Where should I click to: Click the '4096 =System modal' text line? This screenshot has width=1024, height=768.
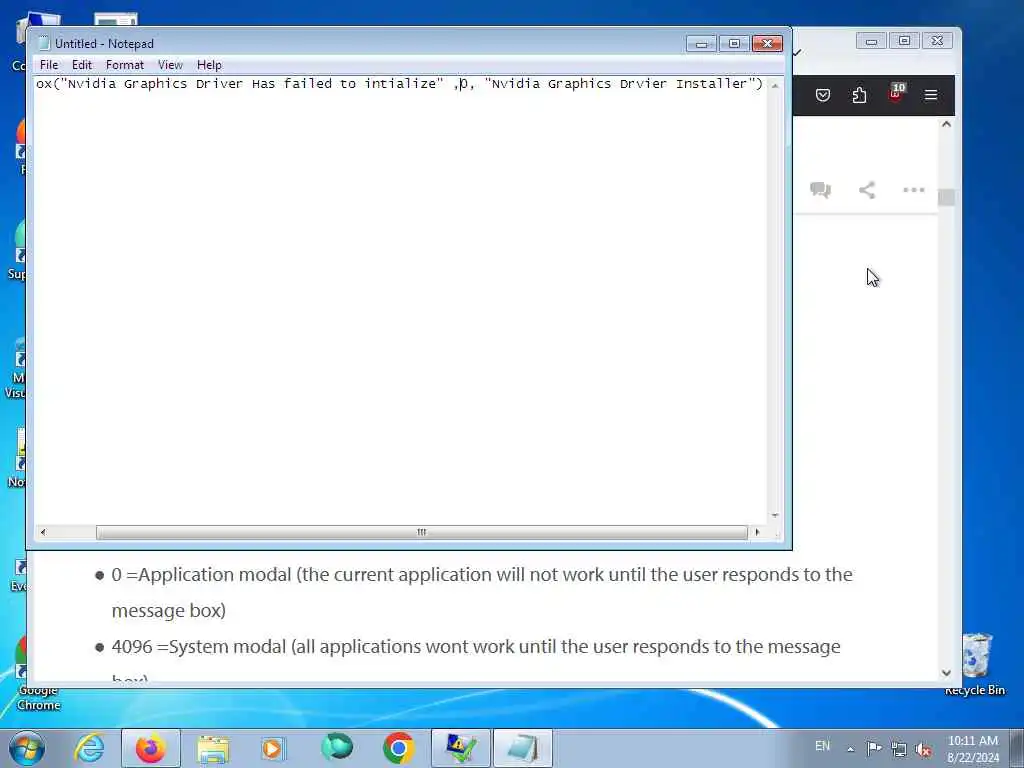[x=476, y=647]
